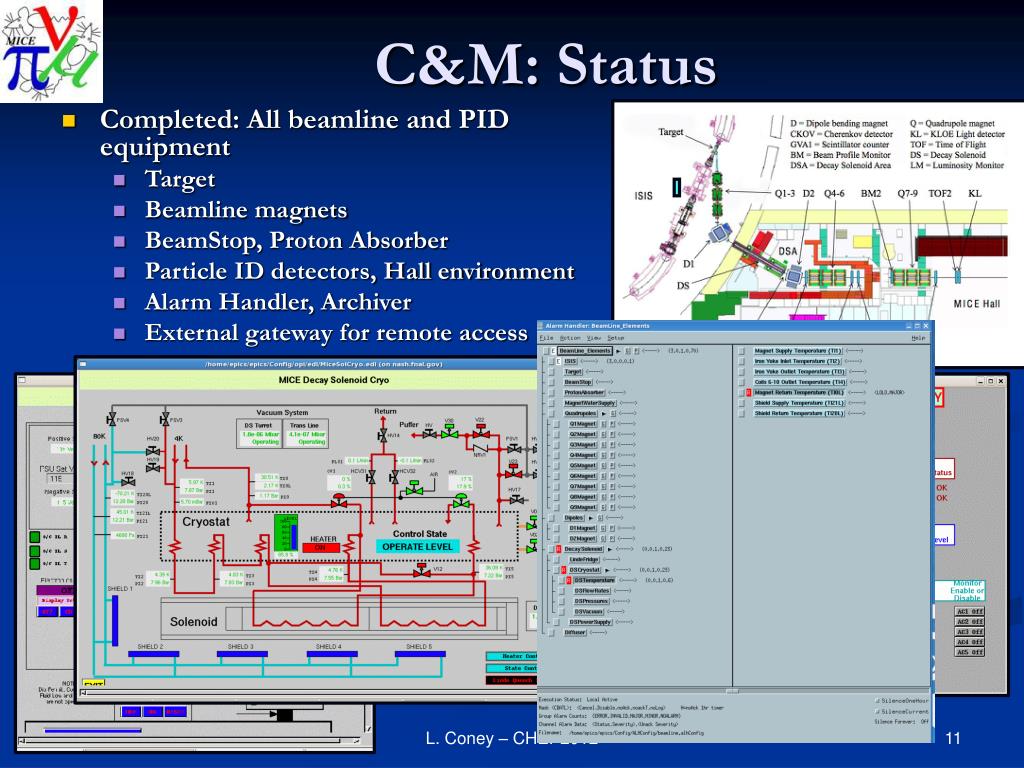Click red alarm indicator beside DSCryostat
1024x768 pixels.
point(564,570)
